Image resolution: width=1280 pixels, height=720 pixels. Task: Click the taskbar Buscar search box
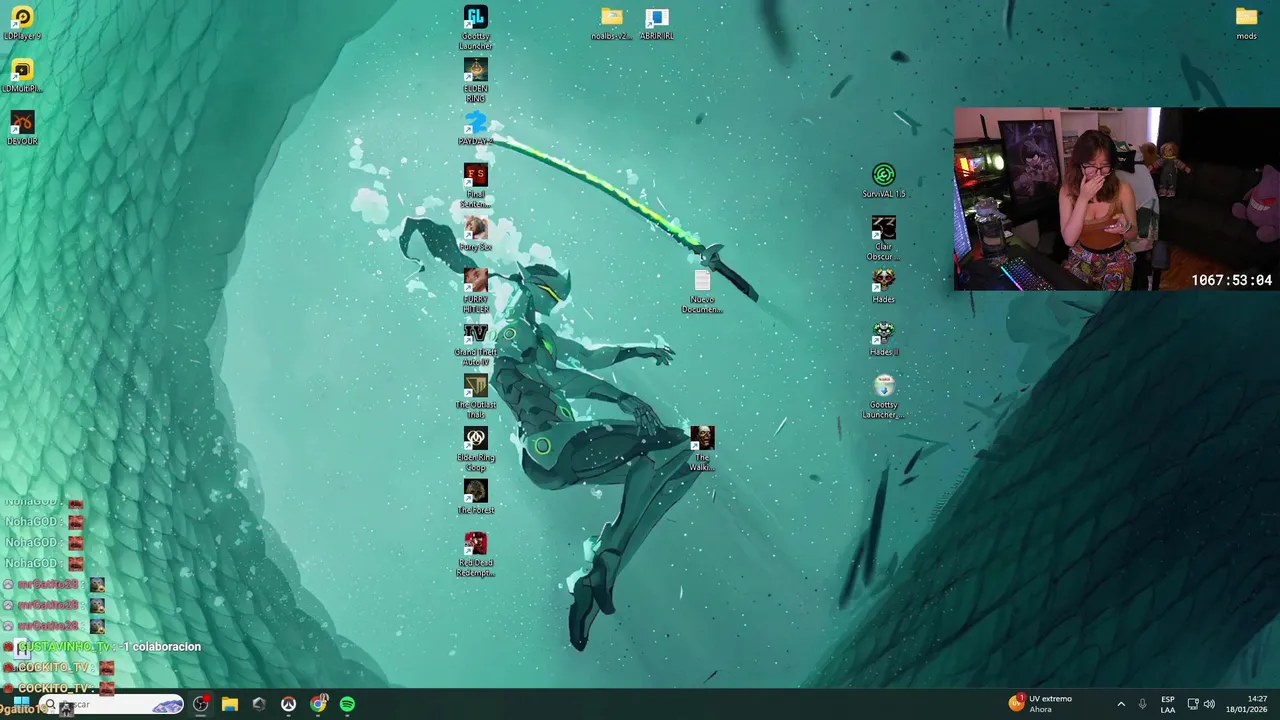coord(112,704)
